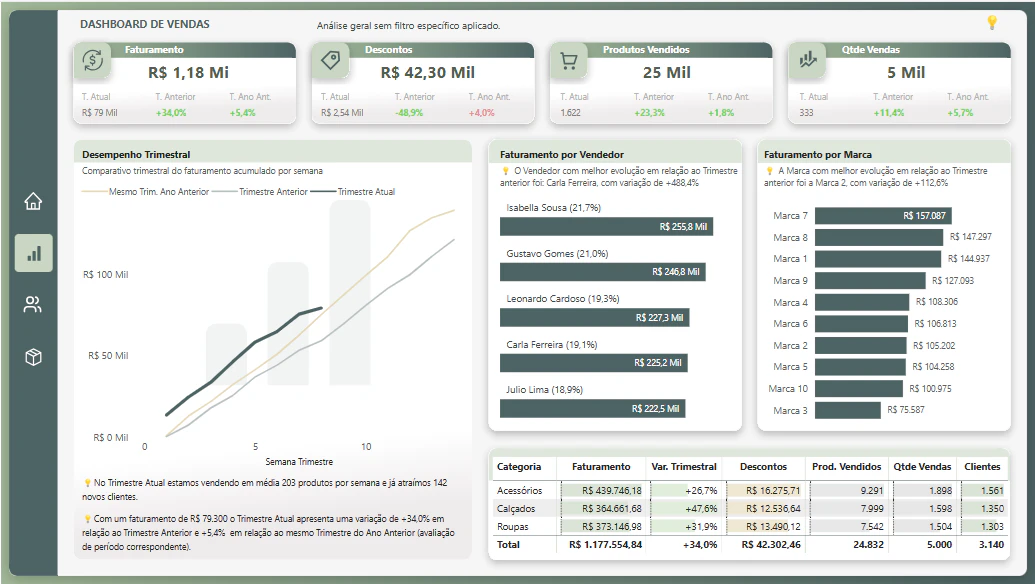Click the lightbulb tips icon at top right
Image resolution: width=1035 pixels, height=584 pixels.
click(991, 22)
